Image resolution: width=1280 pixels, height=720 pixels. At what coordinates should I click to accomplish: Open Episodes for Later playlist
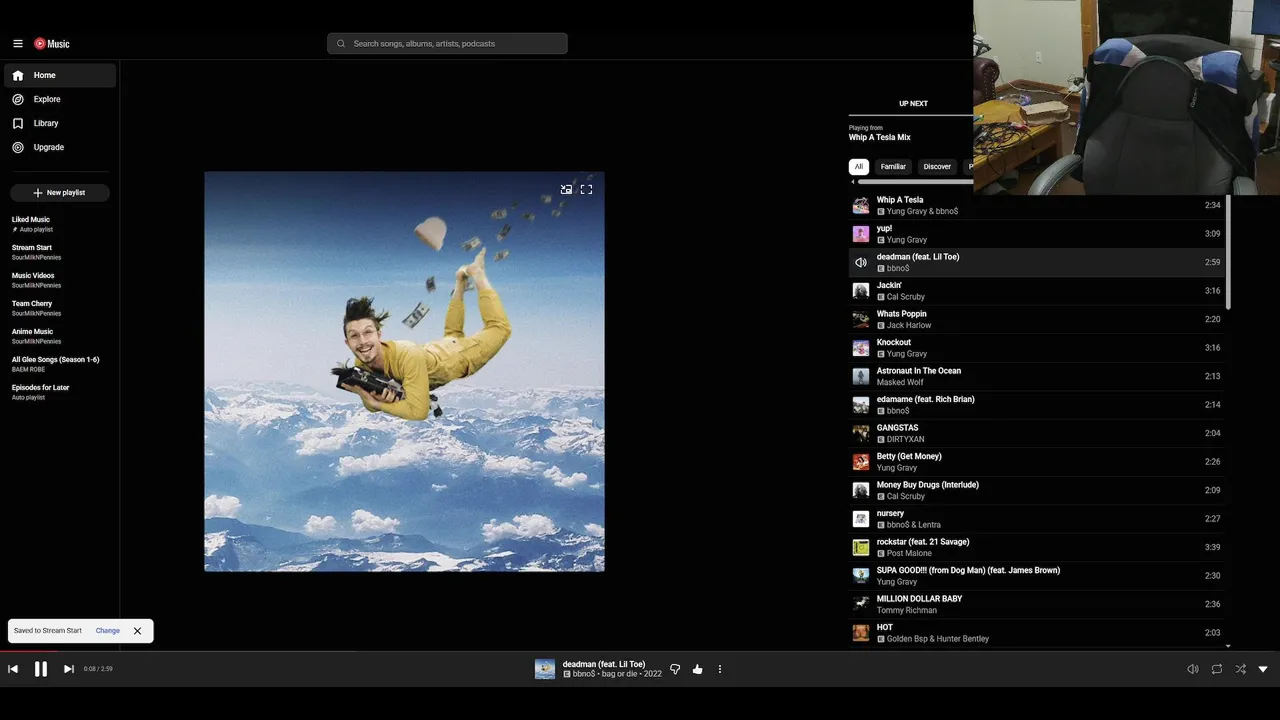click(x=60, y=392)
